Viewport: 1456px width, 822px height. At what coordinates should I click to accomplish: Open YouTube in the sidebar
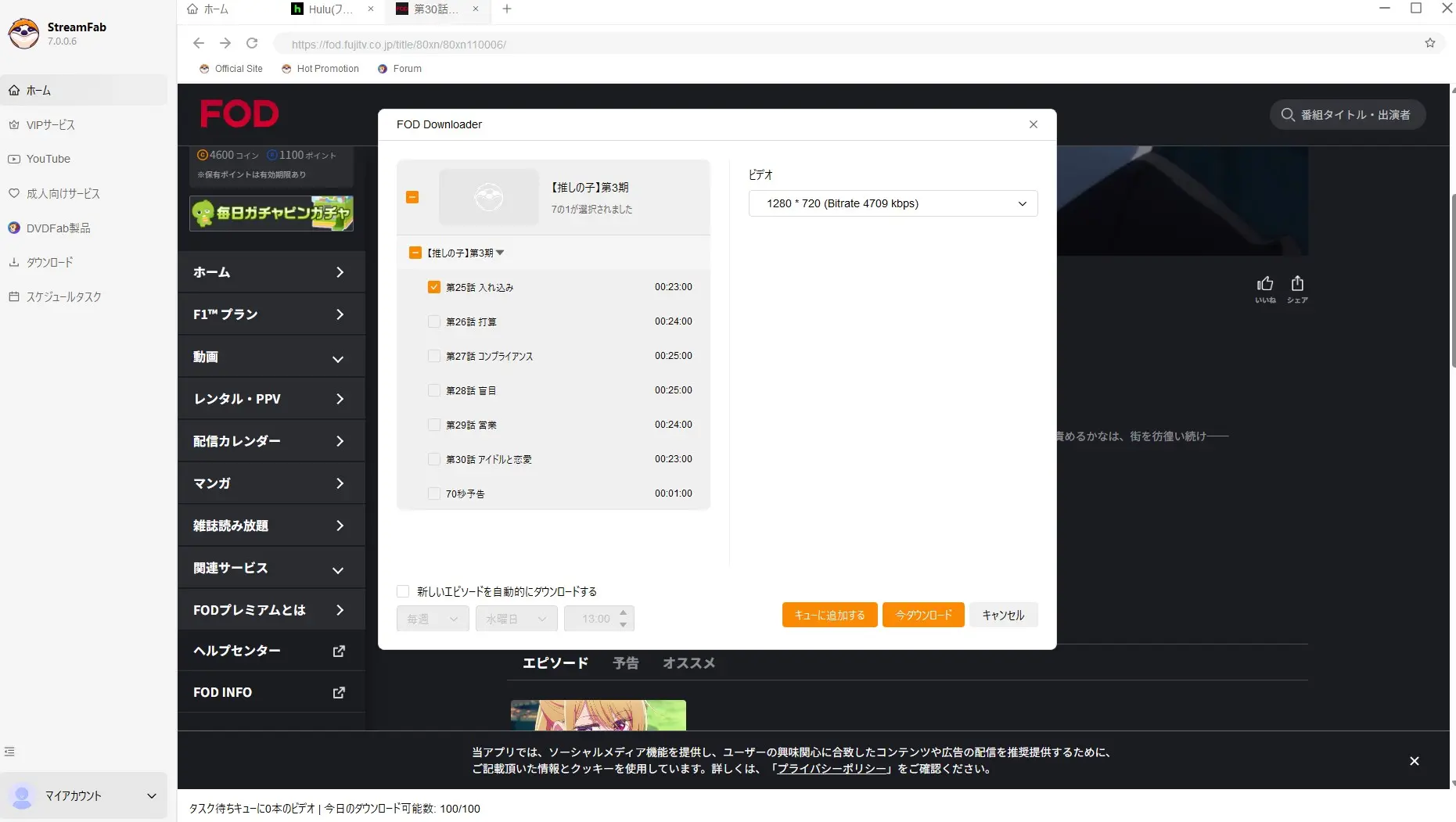[x=84, y=159]
